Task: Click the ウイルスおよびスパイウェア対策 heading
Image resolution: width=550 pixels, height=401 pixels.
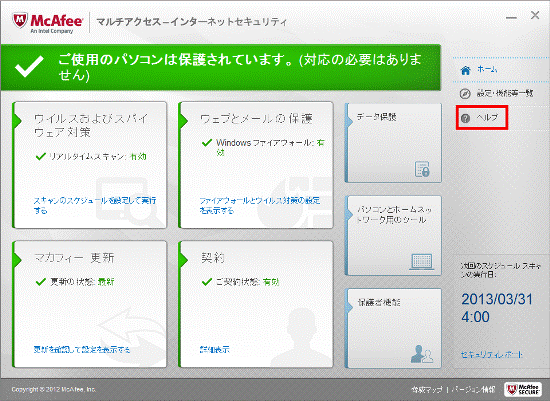Action: point(91,125)
